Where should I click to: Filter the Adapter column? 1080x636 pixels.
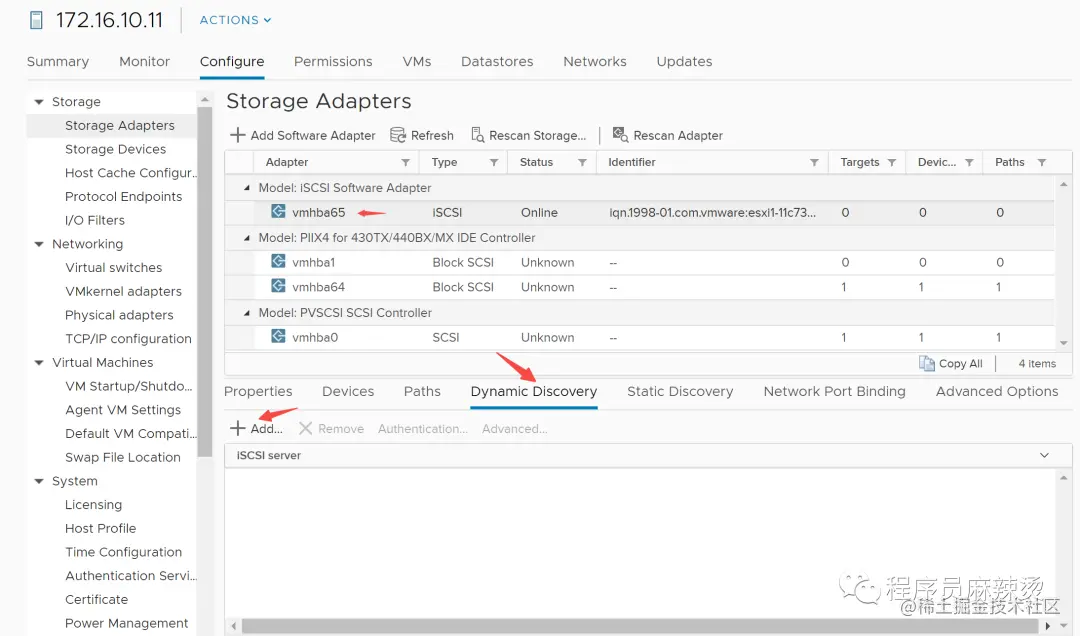[x=406, y=163]
